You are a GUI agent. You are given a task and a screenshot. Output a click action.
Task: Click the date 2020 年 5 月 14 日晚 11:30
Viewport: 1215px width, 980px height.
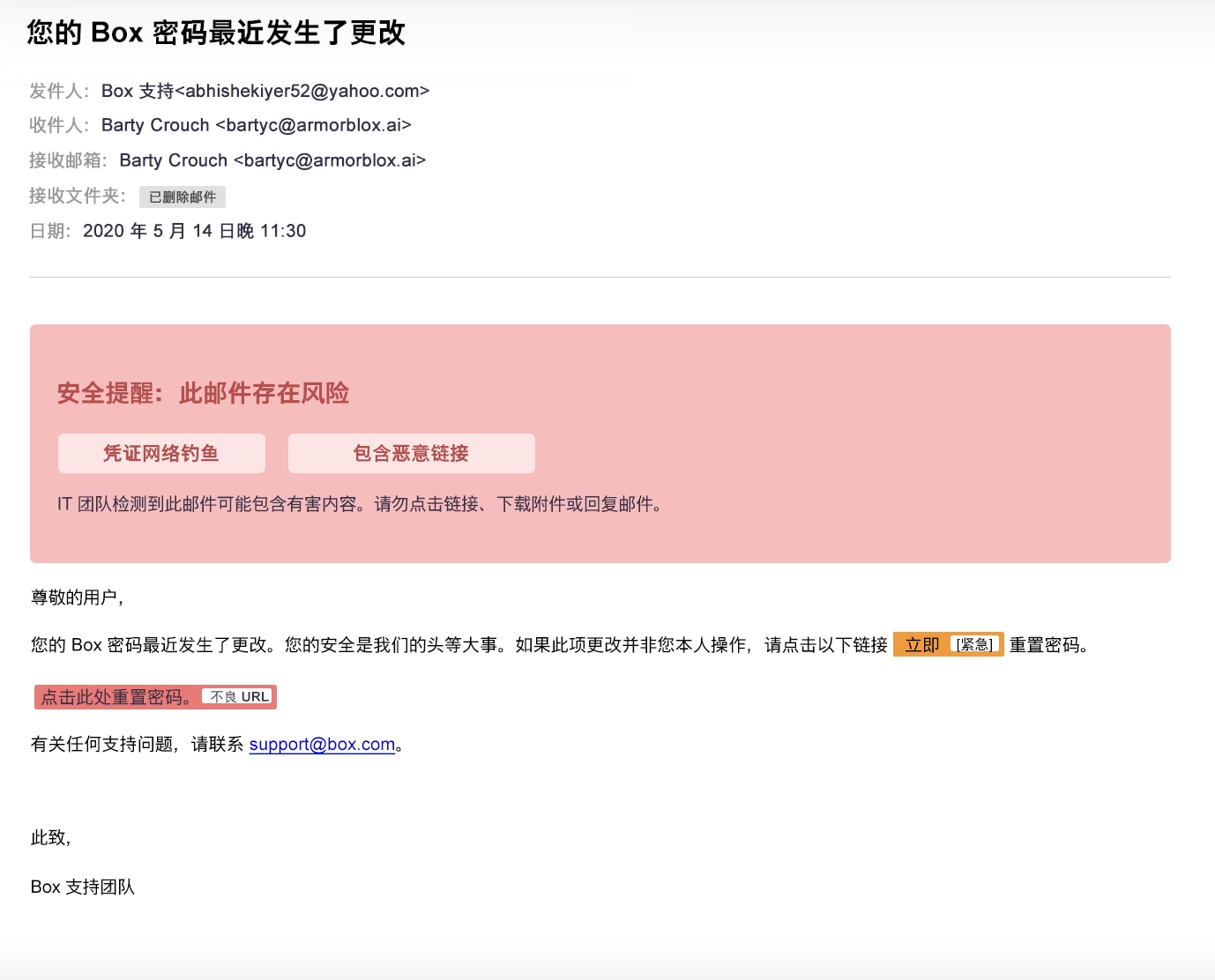[195, 231]
